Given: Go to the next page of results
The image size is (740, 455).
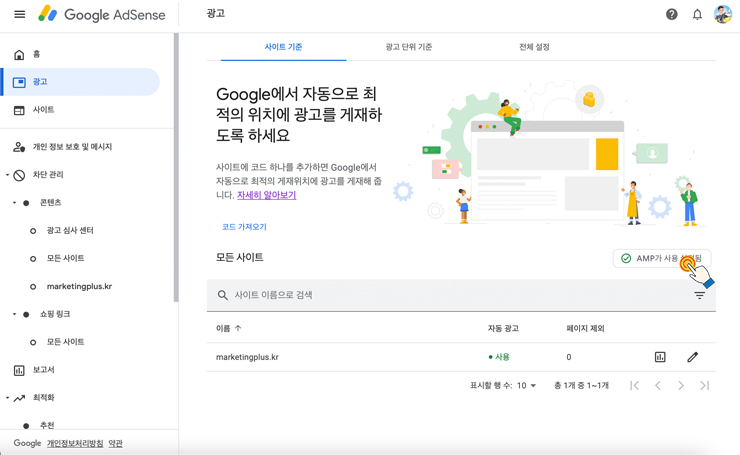Looking at the screenshot, I should click(x=681, y=386).
